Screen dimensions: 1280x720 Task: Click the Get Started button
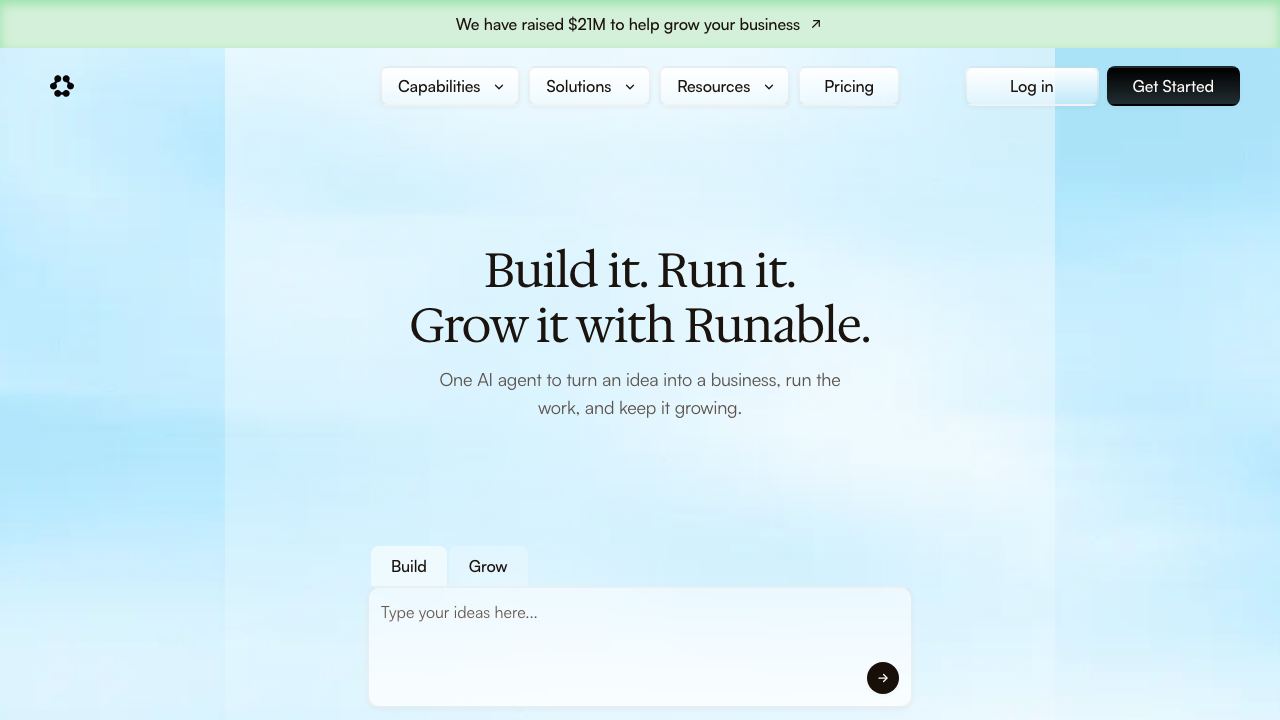[x=1173, y=86]
